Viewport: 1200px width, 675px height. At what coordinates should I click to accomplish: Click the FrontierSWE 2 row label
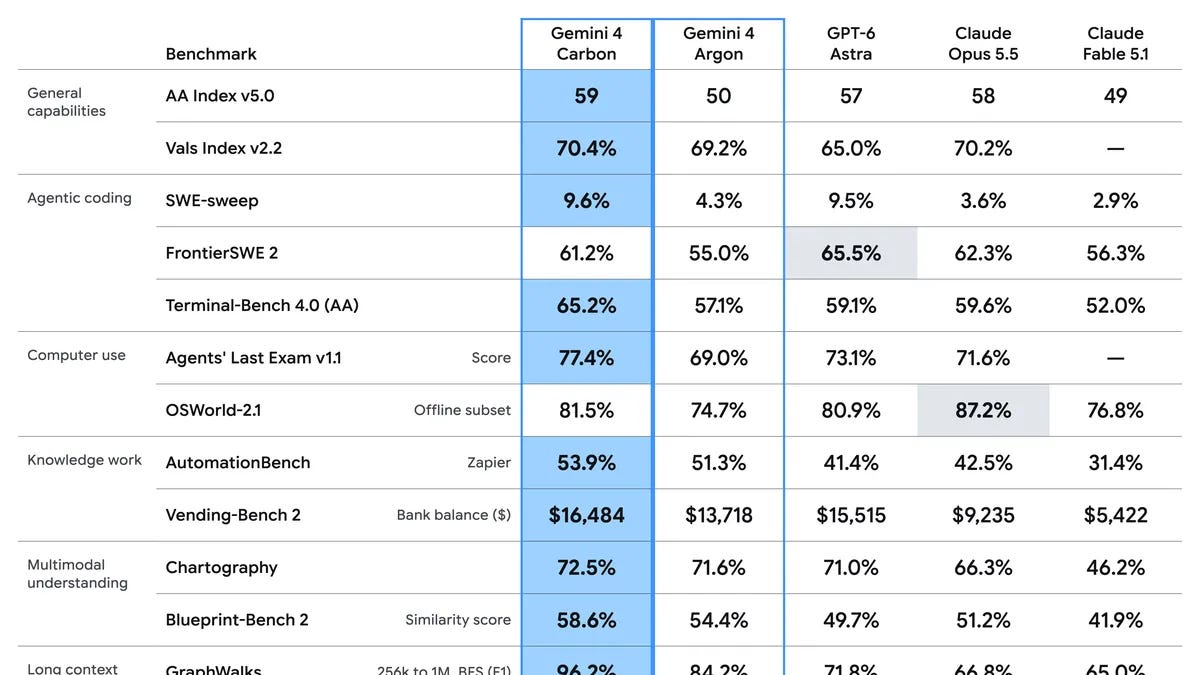[222, 253]
